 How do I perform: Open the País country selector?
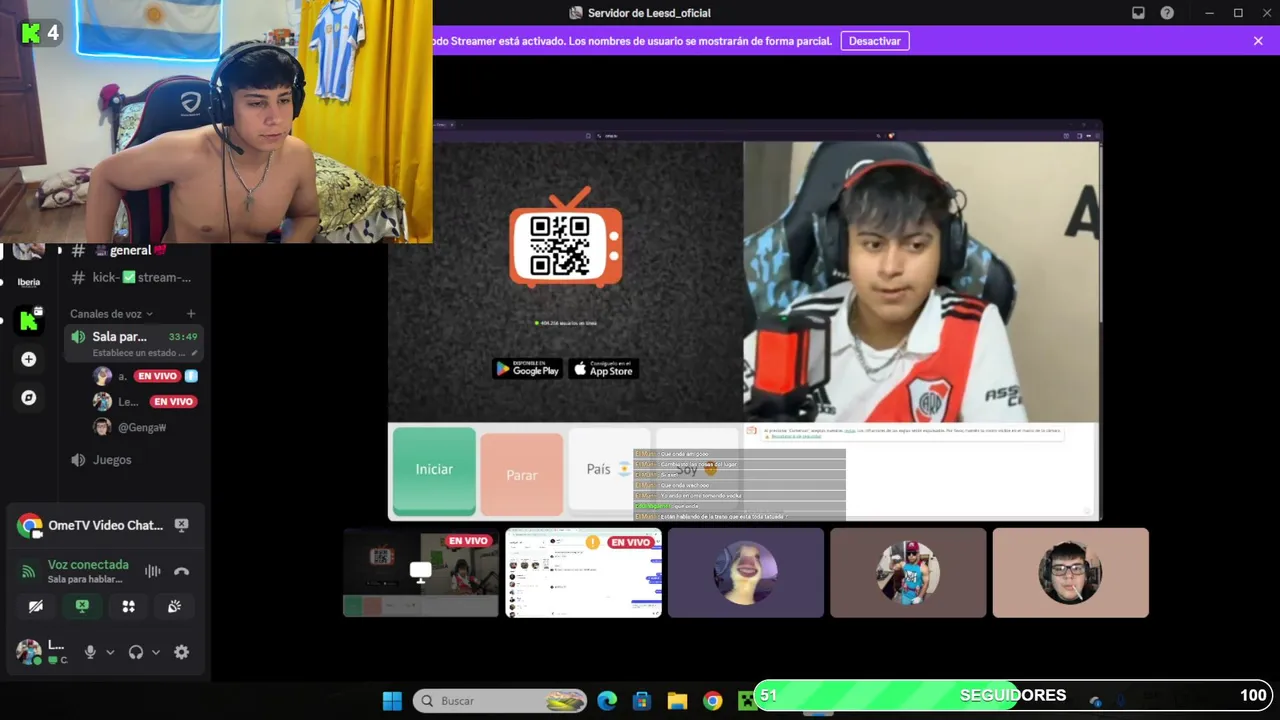(x=608, y=469)
